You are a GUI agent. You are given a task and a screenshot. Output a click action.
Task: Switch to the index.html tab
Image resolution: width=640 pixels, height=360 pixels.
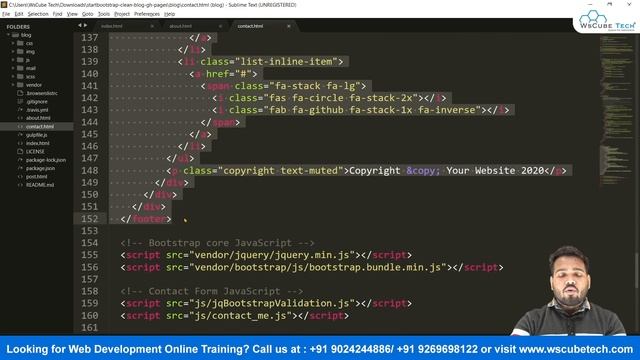click(x=111, y=26)
